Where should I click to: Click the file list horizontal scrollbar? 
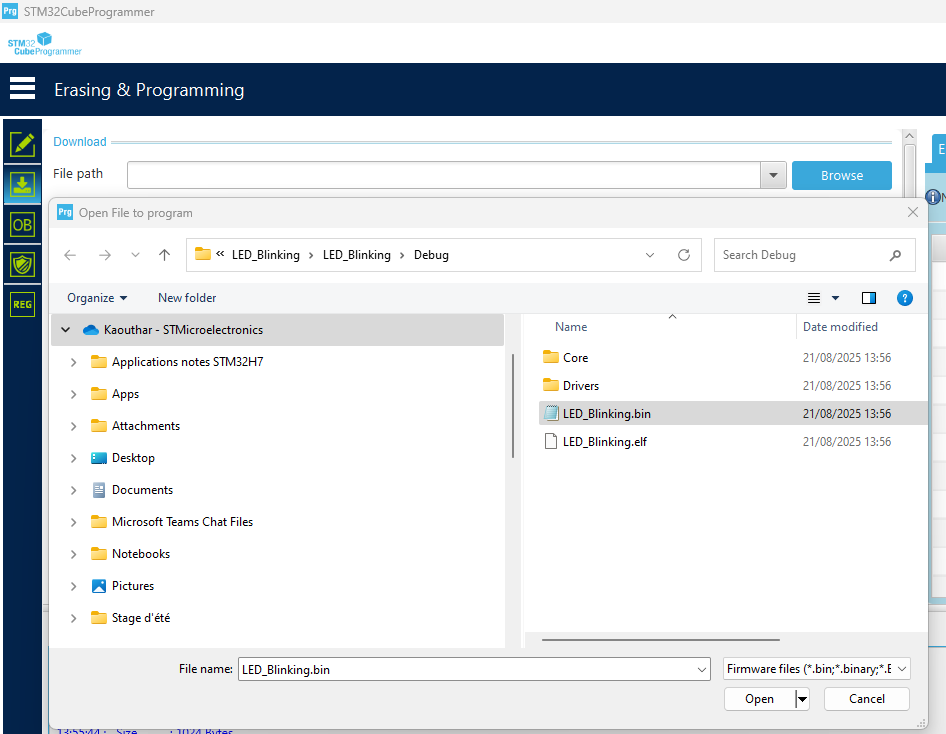[661, 639]
